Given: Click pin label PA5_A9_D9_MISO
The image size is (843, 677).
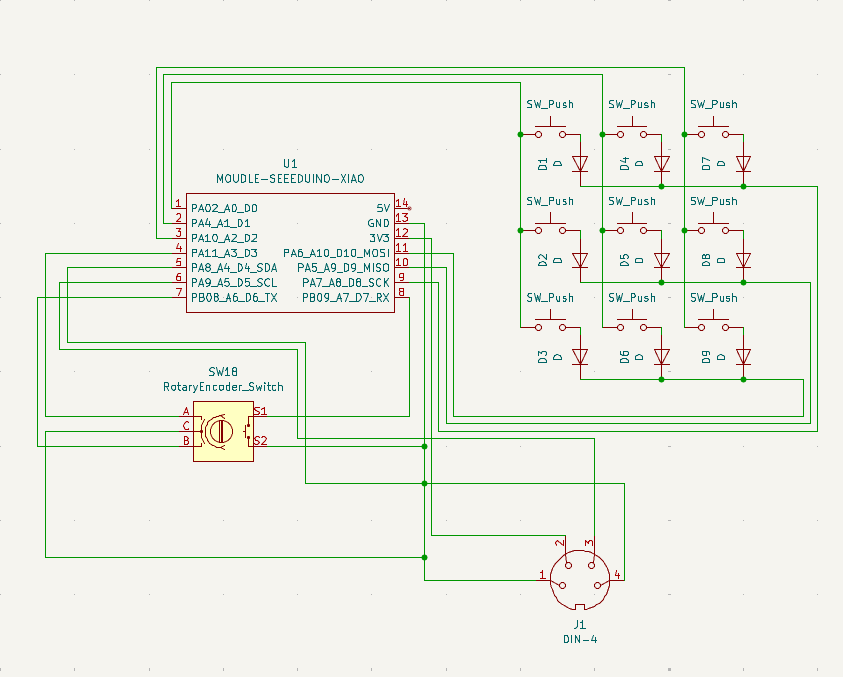Looking at the screenshot, I should pos(343,268).
